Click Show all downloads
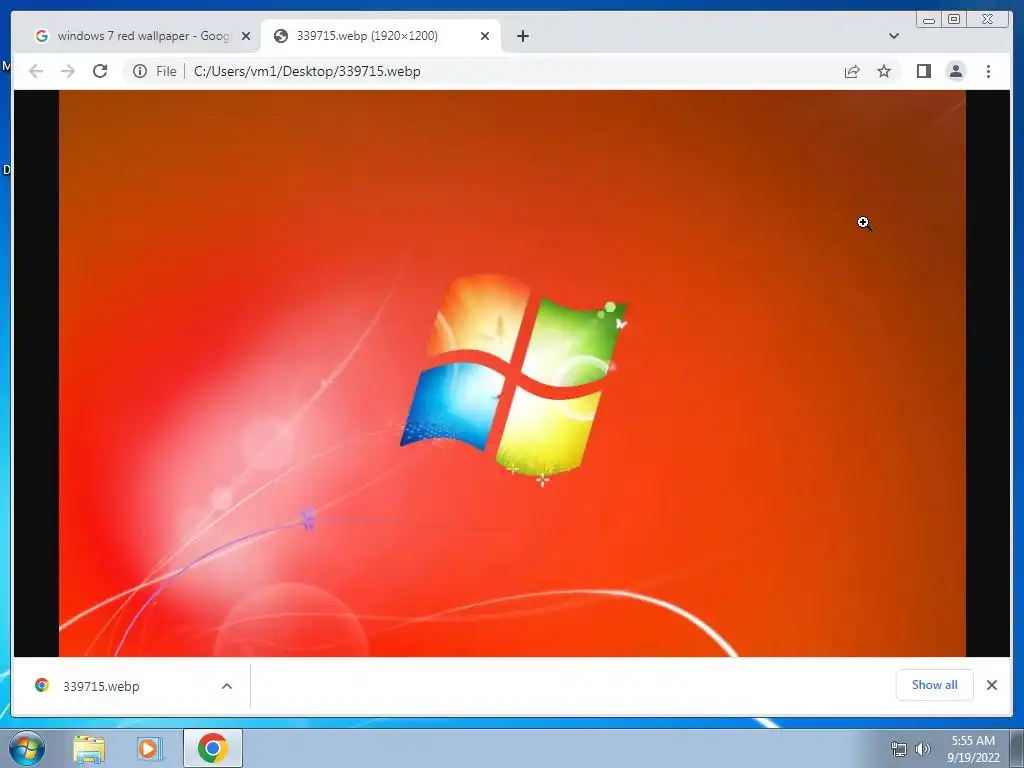This screenshot has height=768, width=1024. 935,685
